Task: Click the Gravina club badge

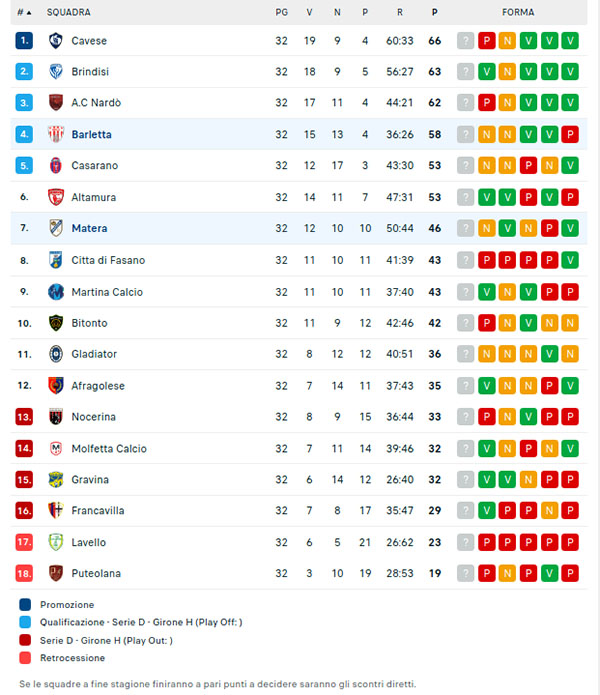Action: pos(56,480)
